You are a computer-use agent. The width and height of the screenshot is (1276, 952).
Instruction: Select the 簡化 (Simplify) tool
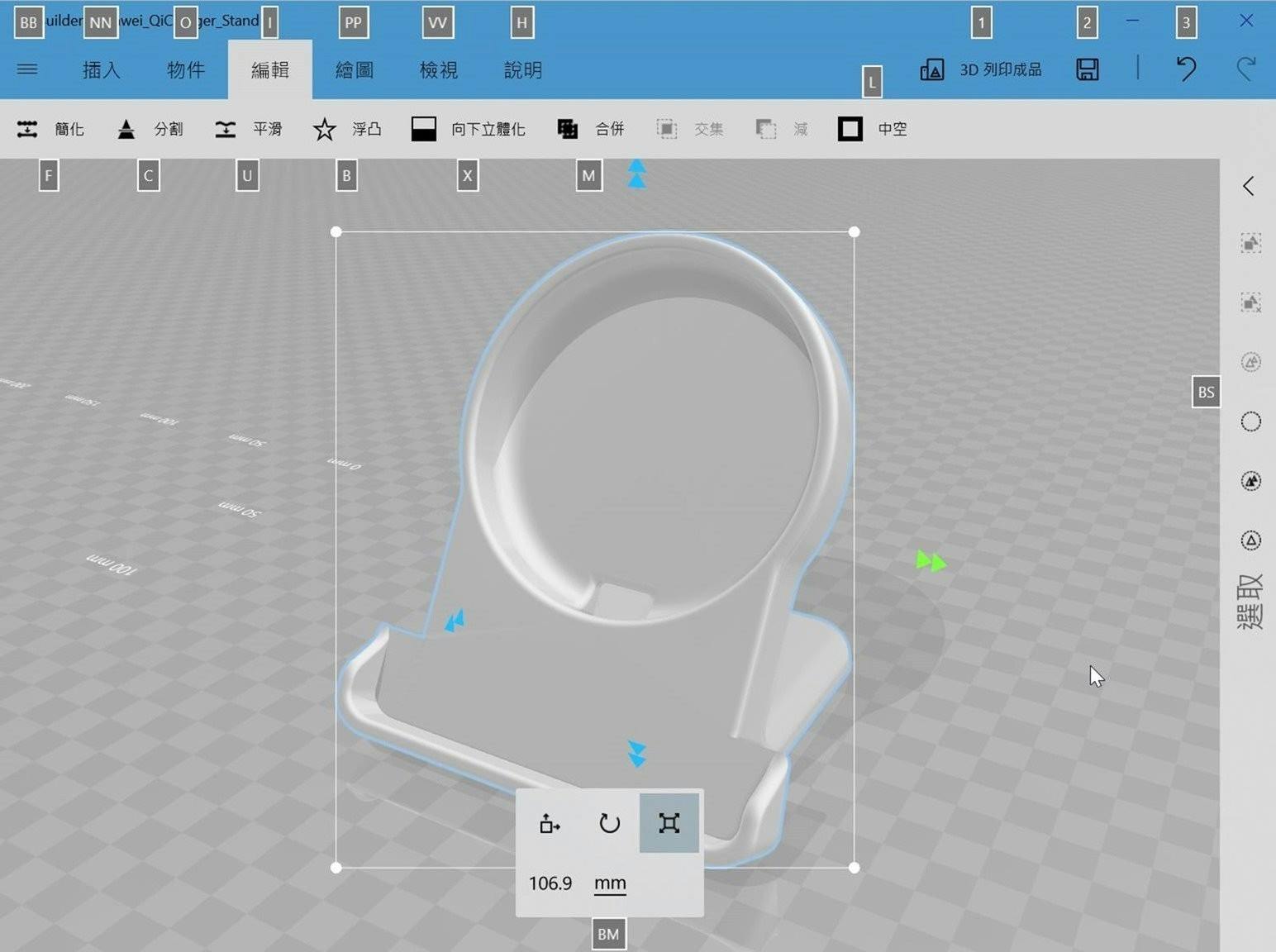tap(51, 129)
